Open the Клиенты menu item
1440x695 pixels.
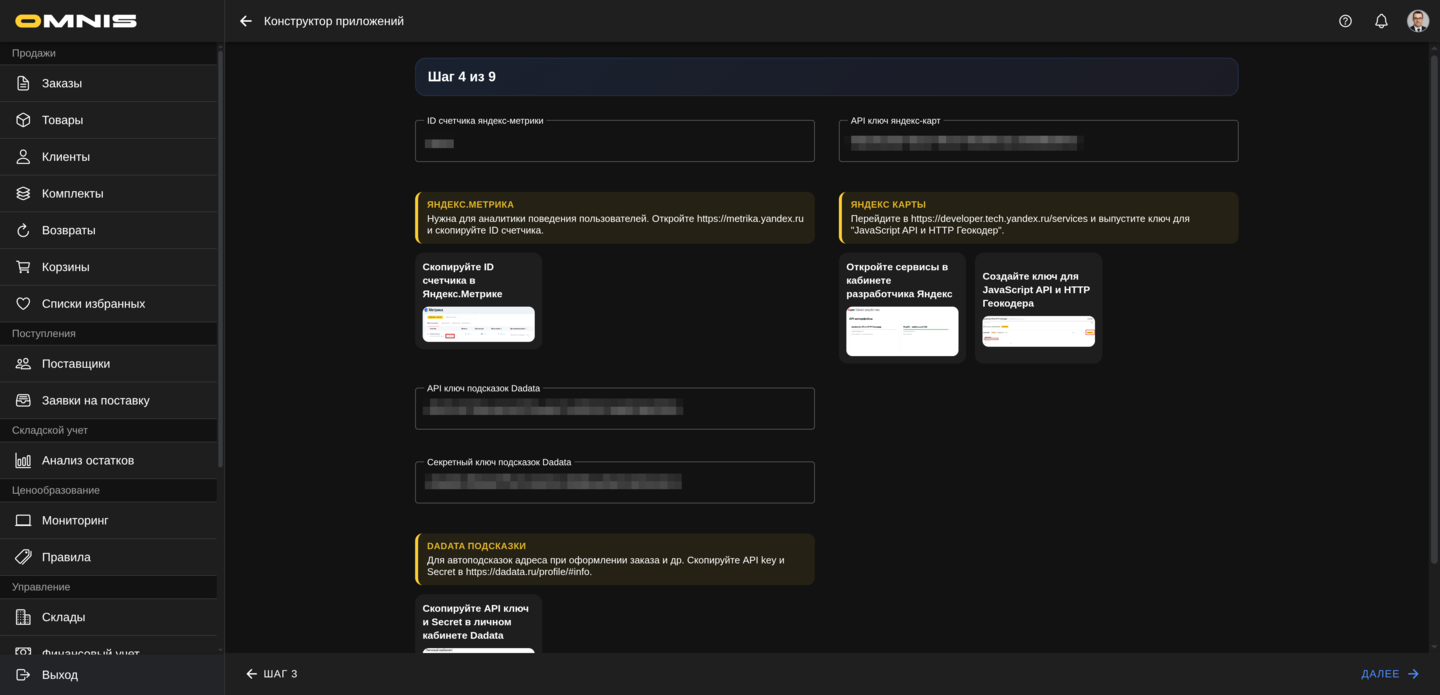click(x=66, y=157)
